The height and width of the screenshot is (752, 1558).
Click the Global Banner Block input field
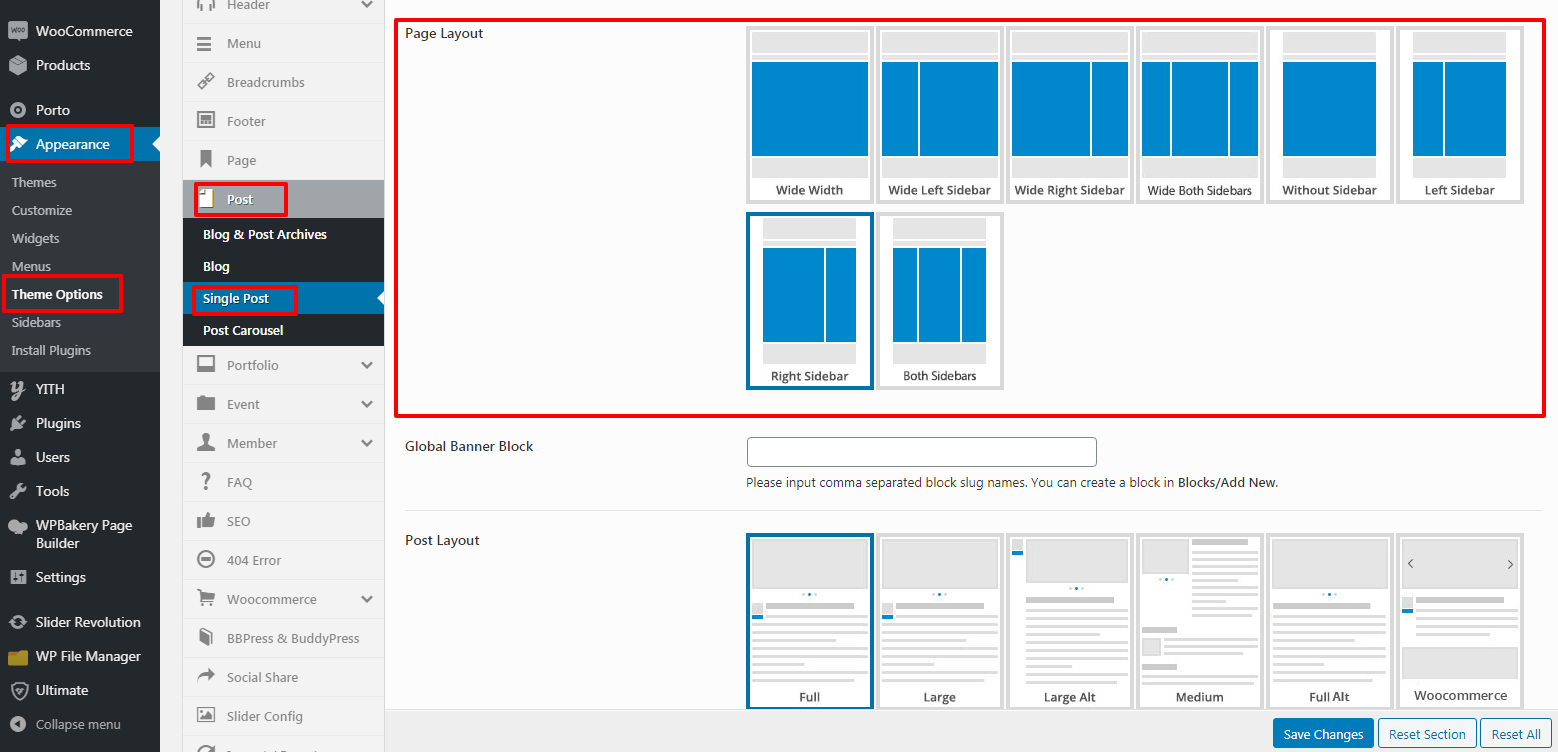922,452
